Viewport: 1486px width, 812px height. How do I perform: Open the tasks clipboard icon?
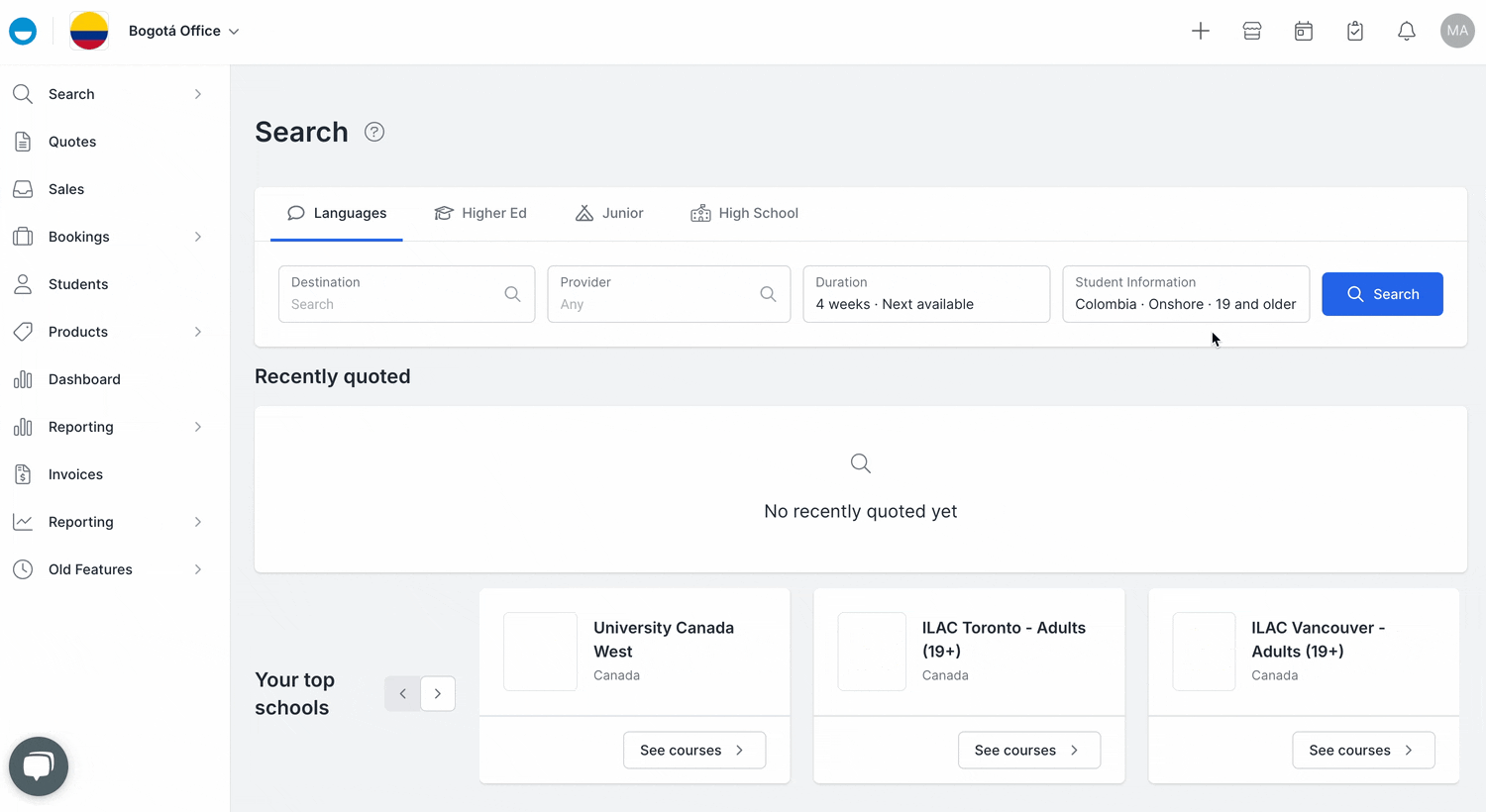(x=1354, y=31)
